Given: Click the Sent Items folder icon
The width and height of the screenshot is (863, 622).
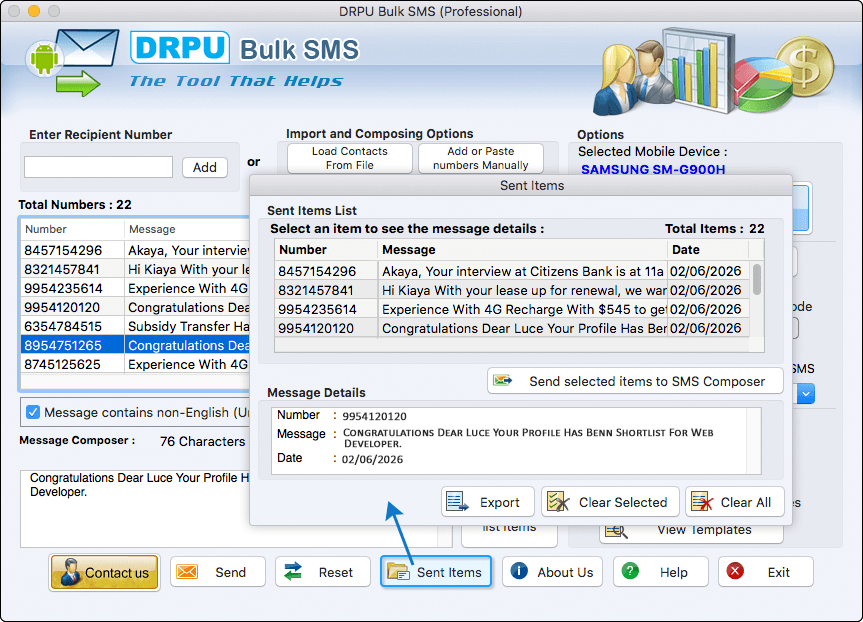Looking at the screenshot, I should coord(398,572).
